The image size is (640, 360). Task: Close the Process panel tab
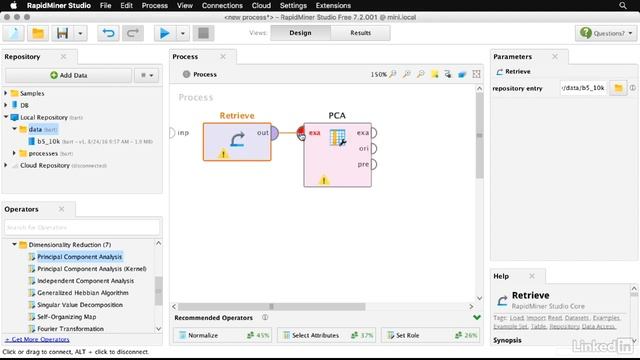click(223, 56)
